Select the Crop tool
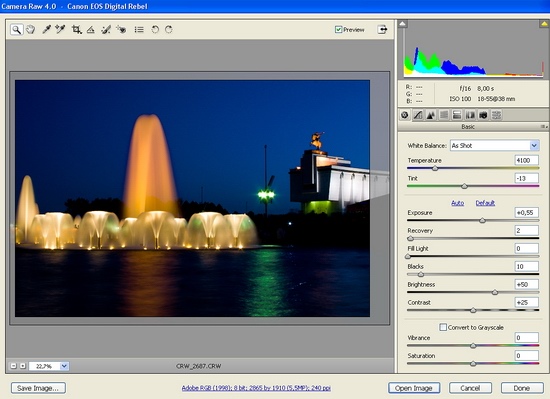The image size is (550, 399). [x=76, y=29]
